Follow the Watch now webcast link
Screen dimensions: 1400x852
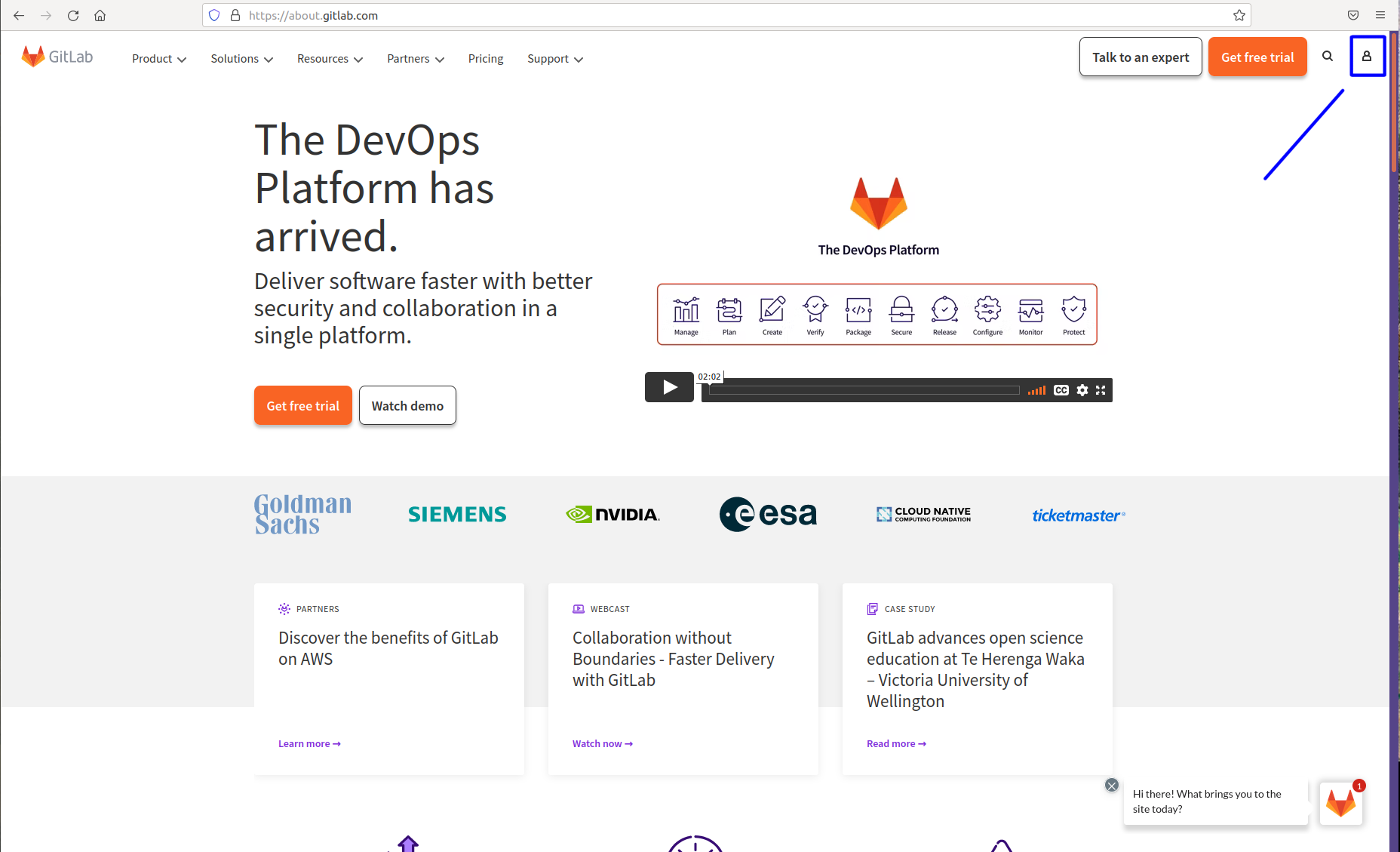point(601,743)
